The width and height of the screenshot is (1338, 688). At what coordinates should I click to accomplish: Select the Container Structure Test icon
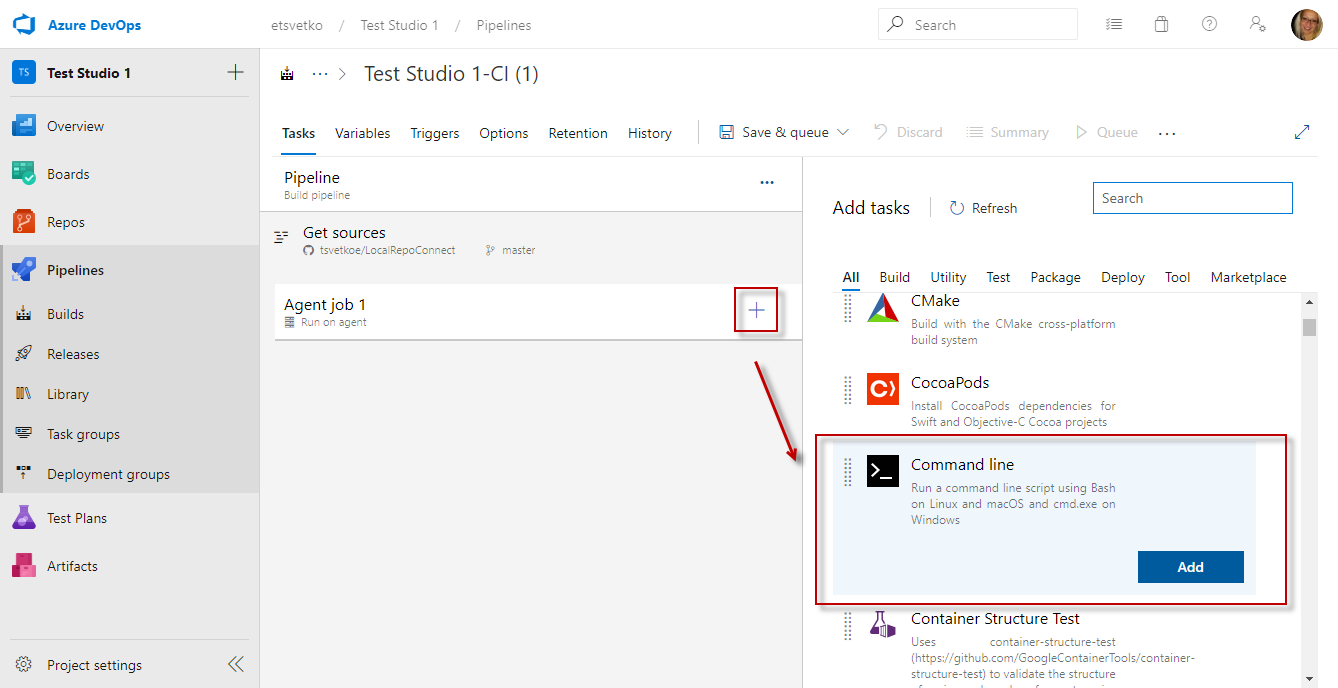point(883,625)
